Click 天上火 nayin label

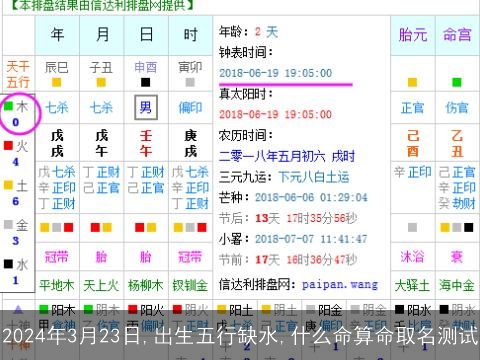[x=101, y=285]
